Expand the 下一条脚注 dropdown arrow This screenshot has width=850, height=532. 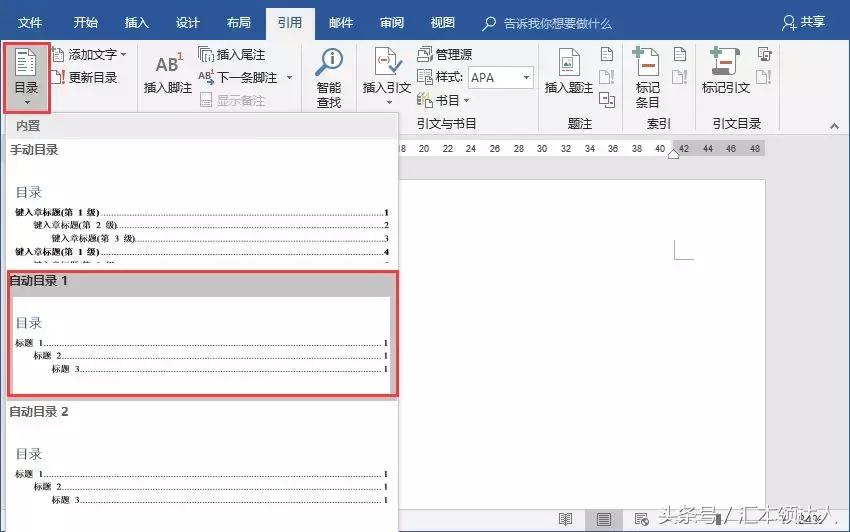[x=289, y=78]
